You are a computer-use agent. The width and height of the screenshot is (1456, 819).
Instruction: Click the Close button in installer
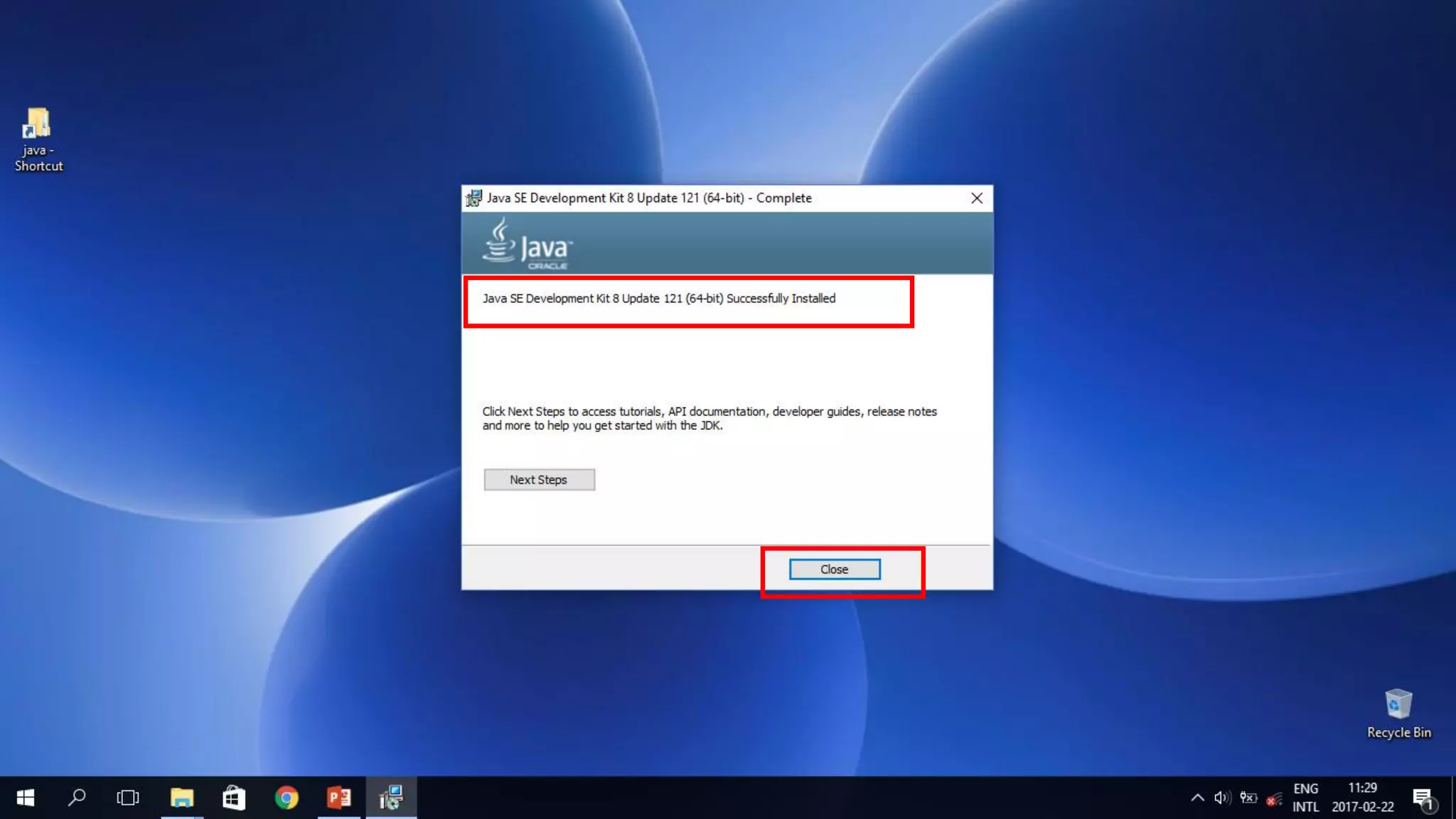coord(834,569)
